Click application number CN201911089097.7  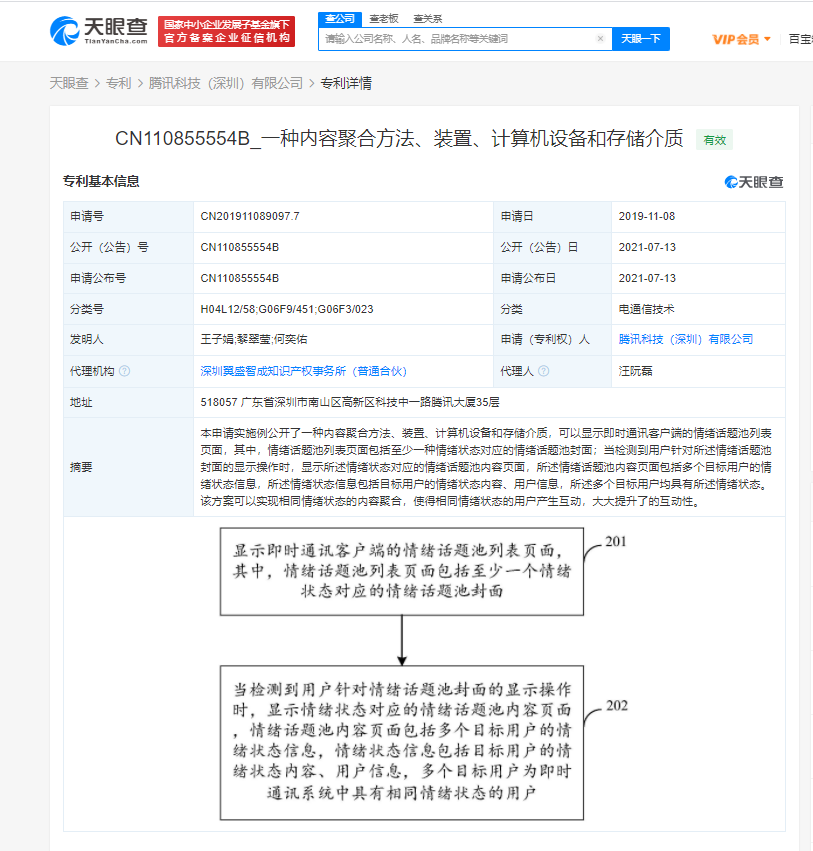point(250,217)
